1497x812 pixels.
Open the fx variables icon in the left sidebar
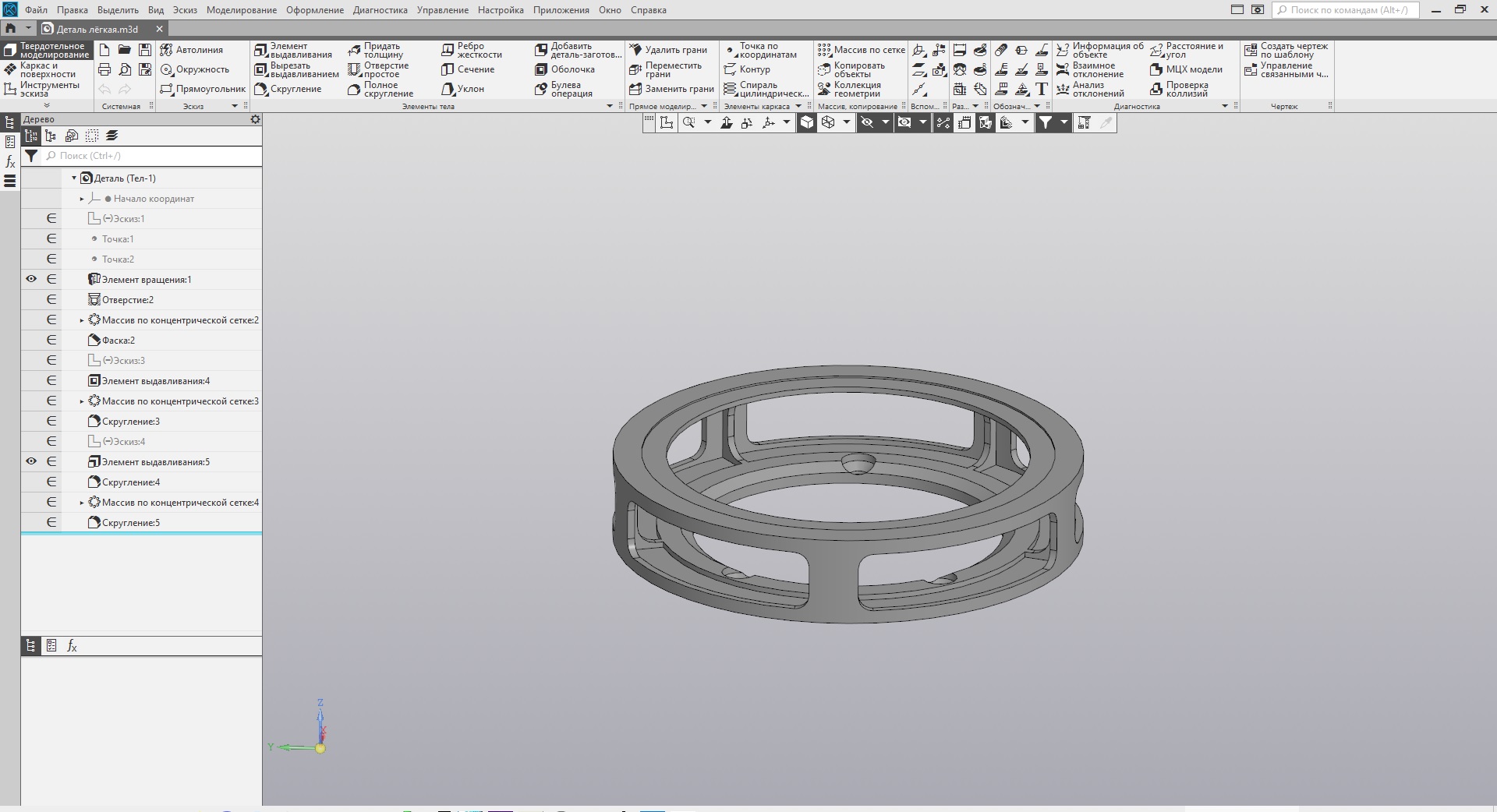click(10, 162)
